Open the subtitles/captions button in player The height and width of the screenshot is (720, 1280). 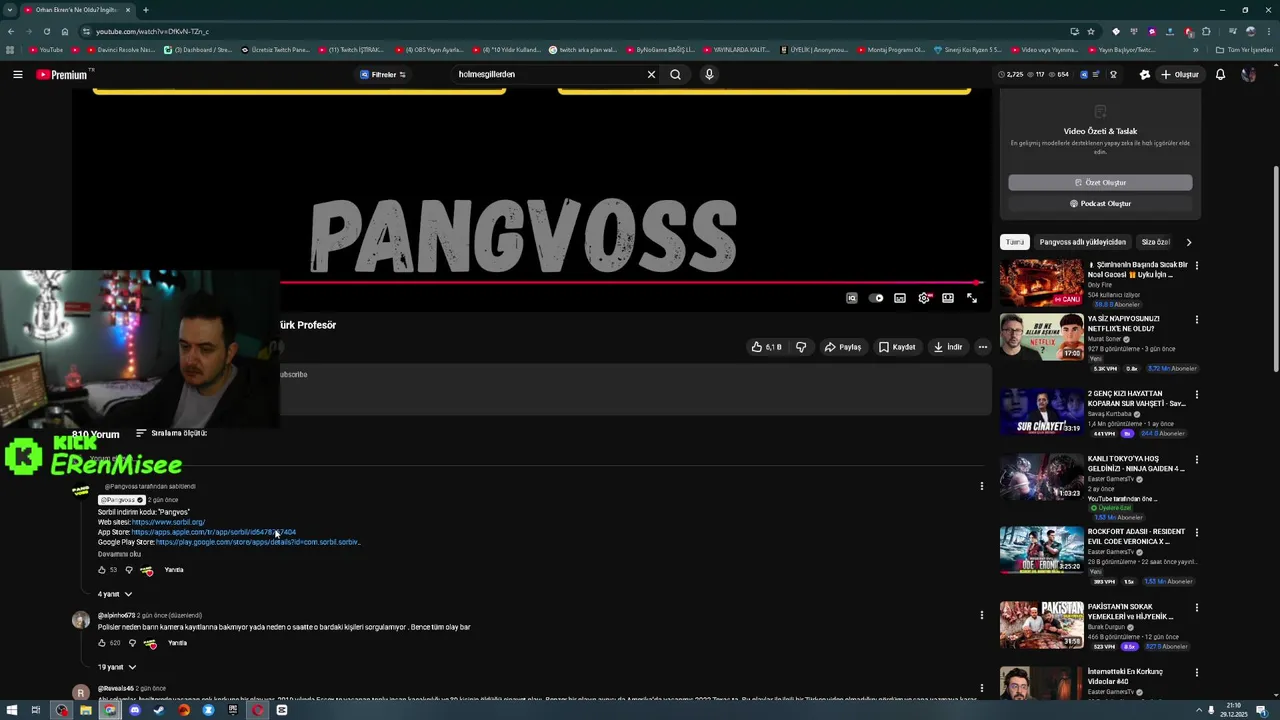pos(900,298)
